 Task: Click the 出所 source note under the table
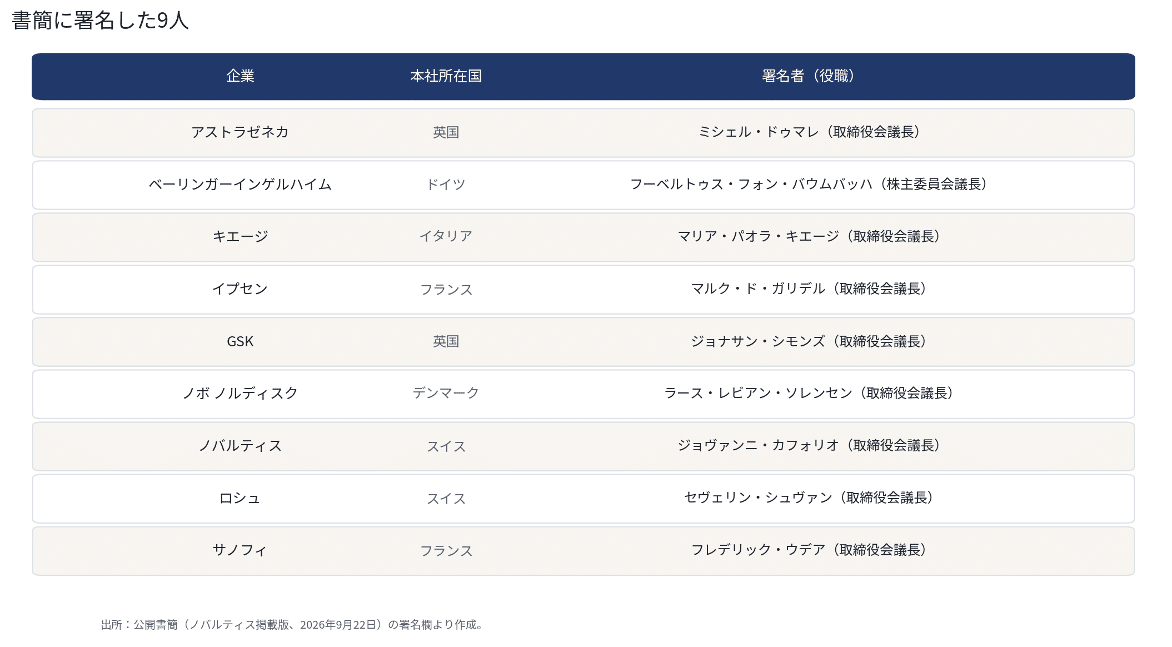point(292,625)
